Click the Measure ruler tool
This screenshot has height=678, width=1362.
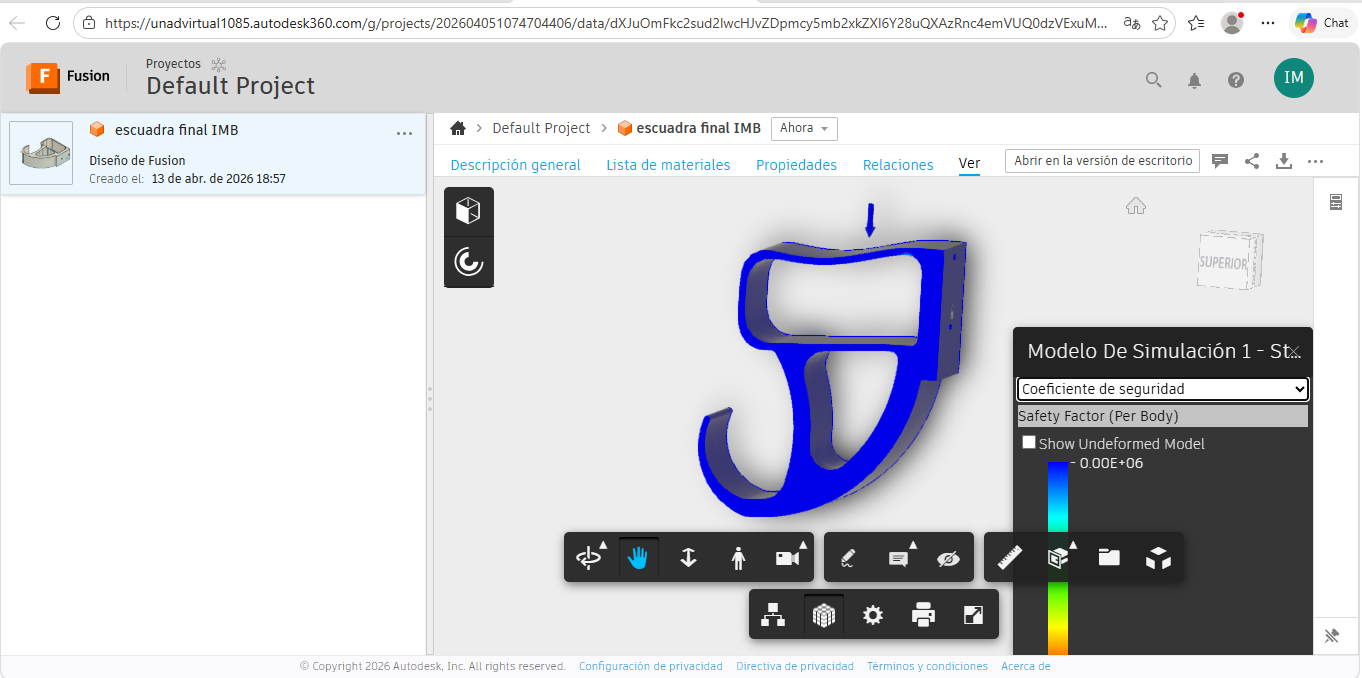1010,558
